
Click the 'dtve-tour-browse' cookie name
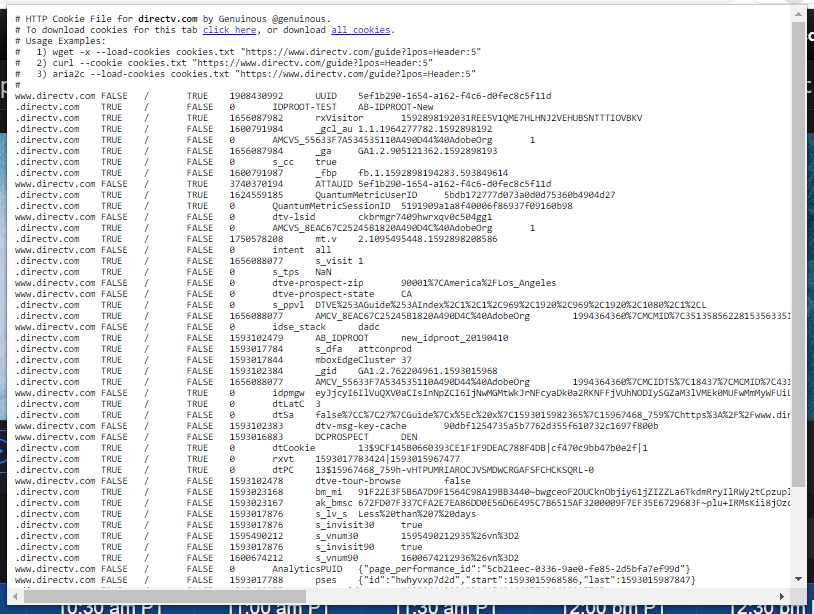point(358,481)
